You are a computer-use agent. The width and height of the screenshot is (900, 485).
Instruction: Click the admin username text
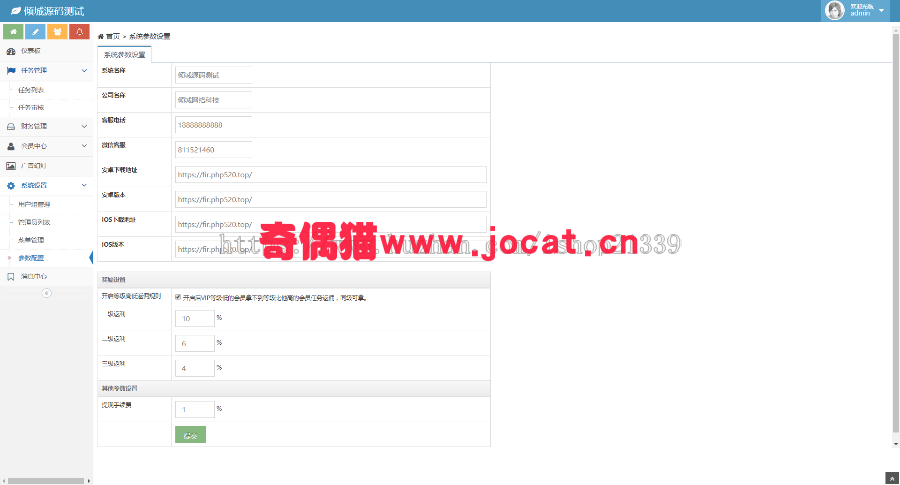point(860,13)
